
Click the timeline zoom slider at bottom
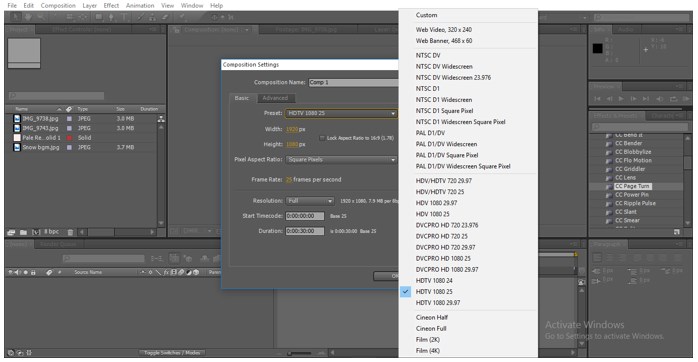pyautogui.click(x=299, y=353)
